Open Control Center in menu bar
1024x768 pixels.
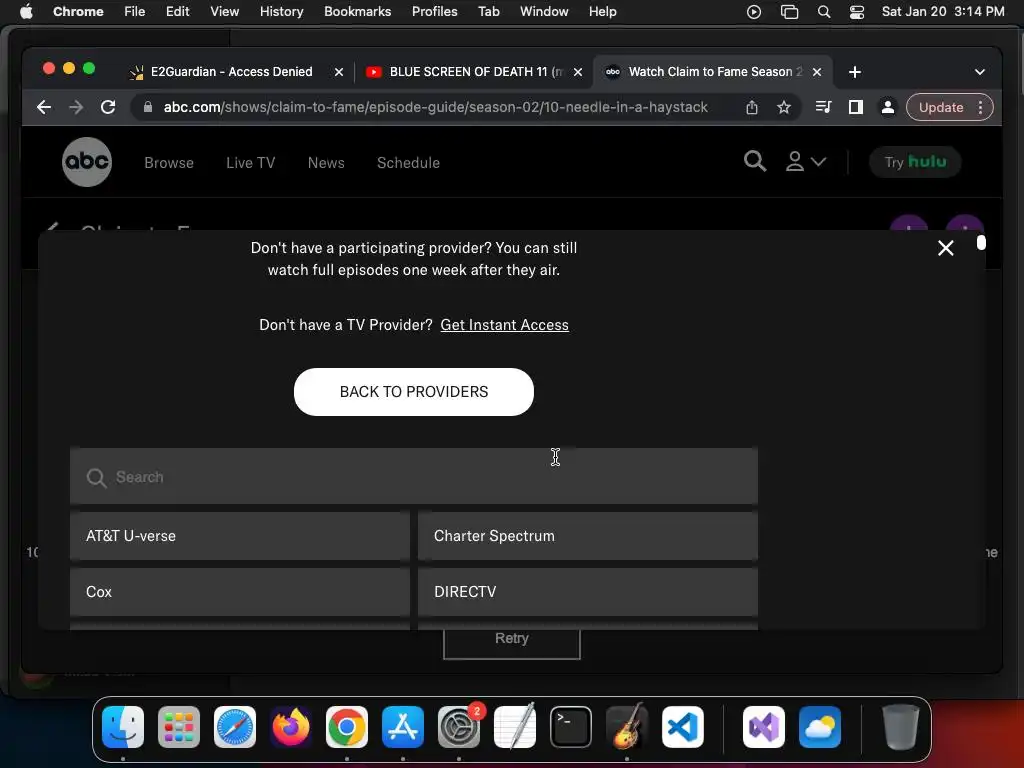pyautogui.click(x=856, y=12)
